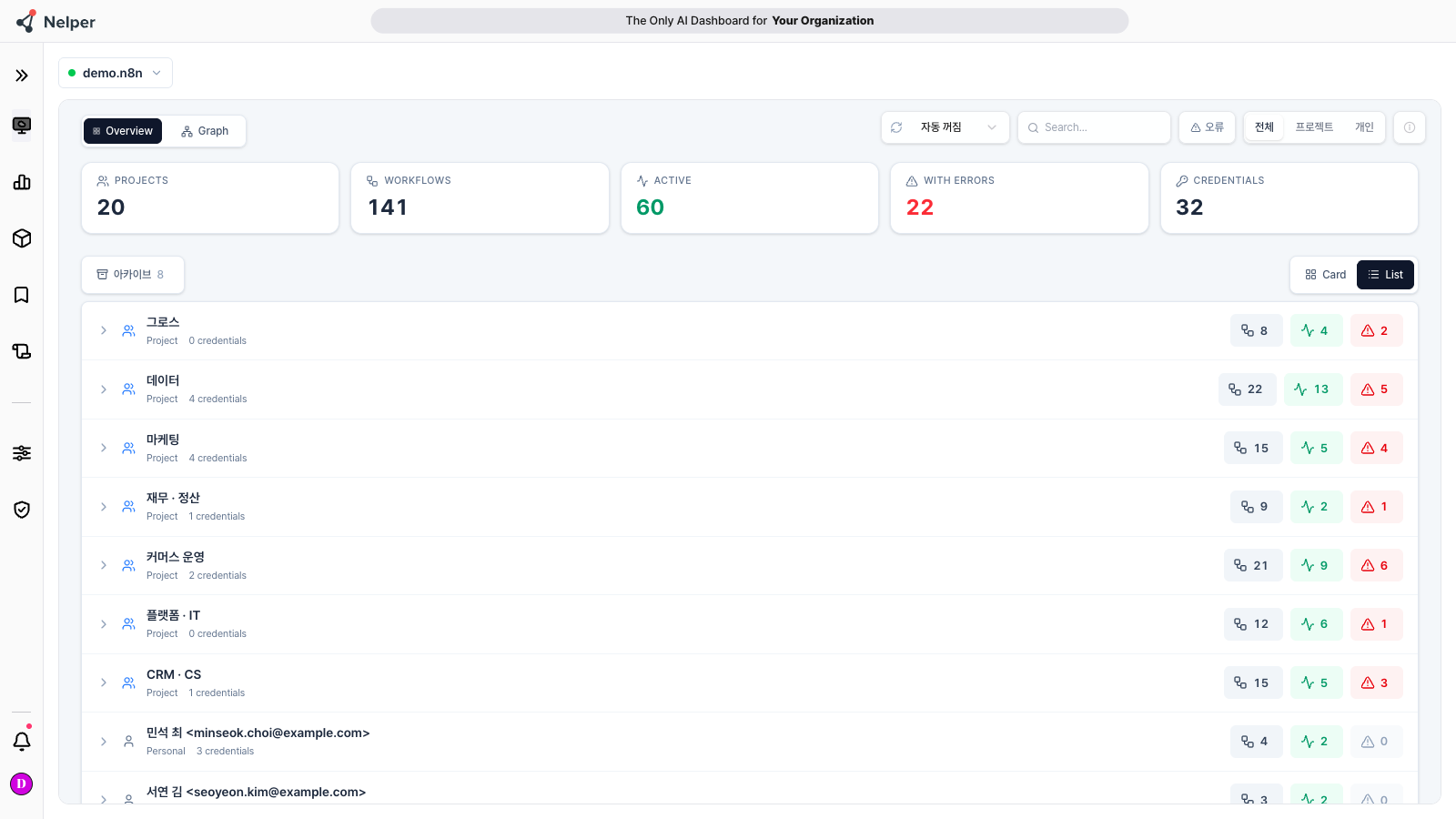Open the monitor dashboard sidebar icon
This screenshot has height=819, width=1456.
click(x=22, y=126)
